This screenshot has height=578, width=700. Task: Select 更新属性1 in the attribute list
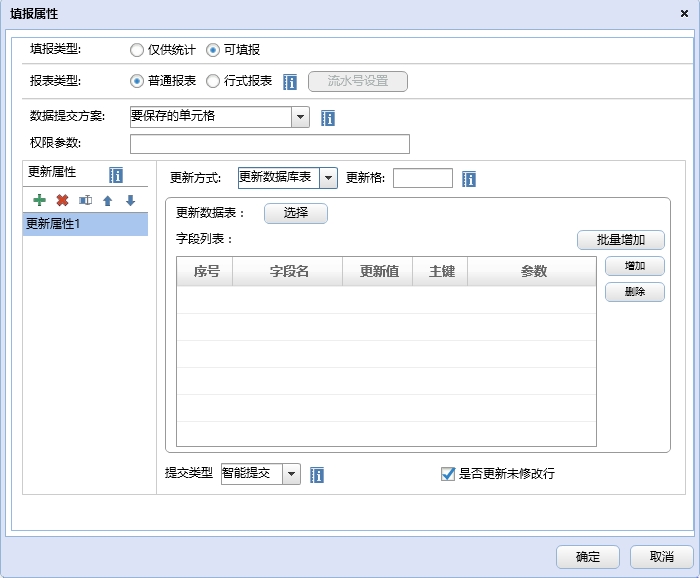[x=85, y=224]
